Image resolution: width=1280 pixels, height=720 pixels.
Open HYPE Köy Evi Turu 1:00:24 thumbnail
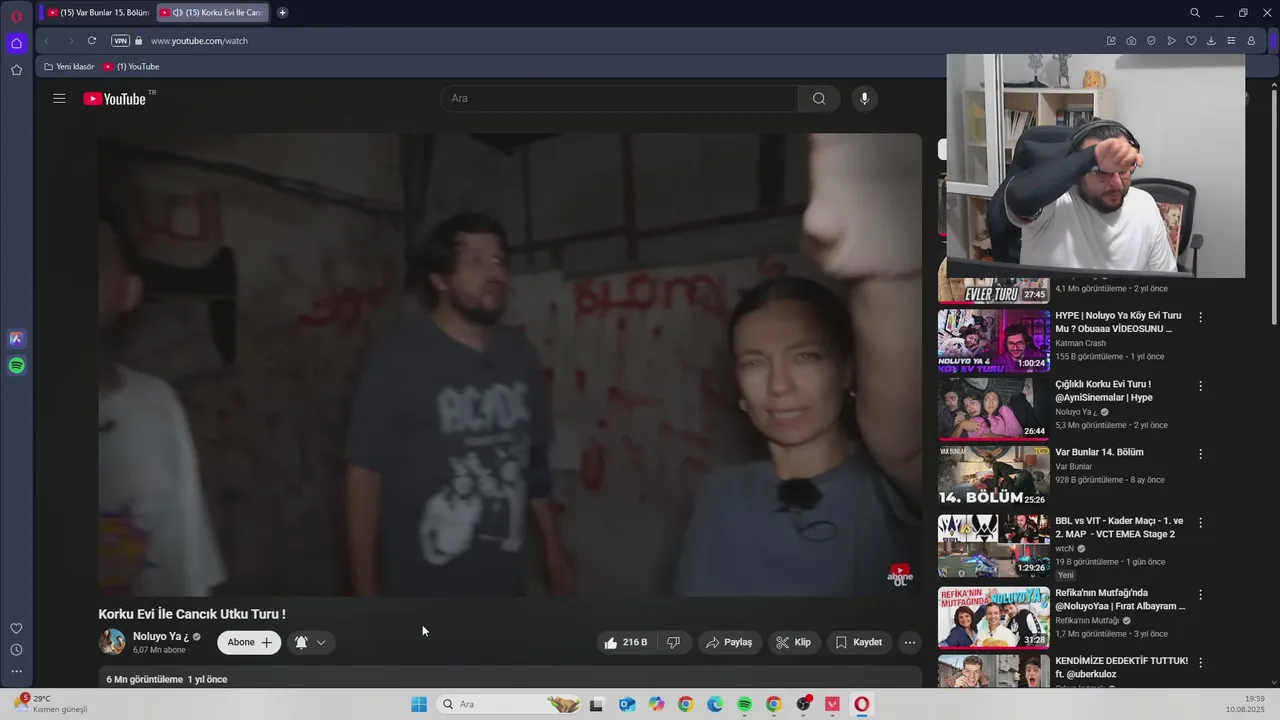click(x=993, y=340)
